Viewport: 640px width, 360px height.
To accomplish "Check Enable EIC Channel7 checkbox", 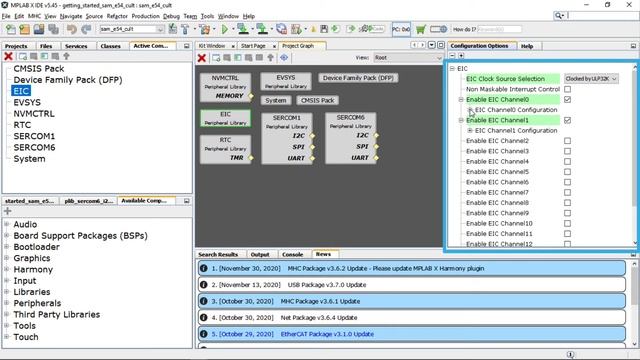I will 567,193.
